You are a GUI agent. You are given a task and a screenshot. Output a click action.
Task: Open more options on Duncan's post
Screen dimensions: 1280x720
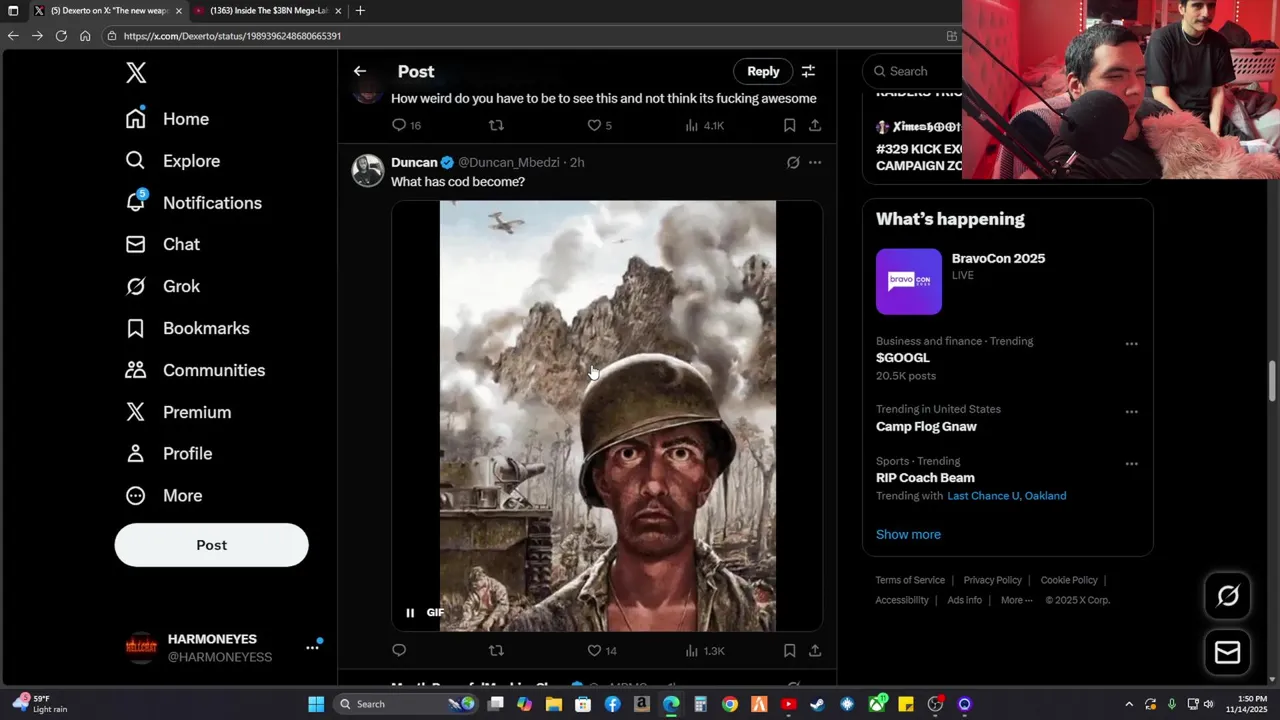pyautogui.click(x=815, y=162)
